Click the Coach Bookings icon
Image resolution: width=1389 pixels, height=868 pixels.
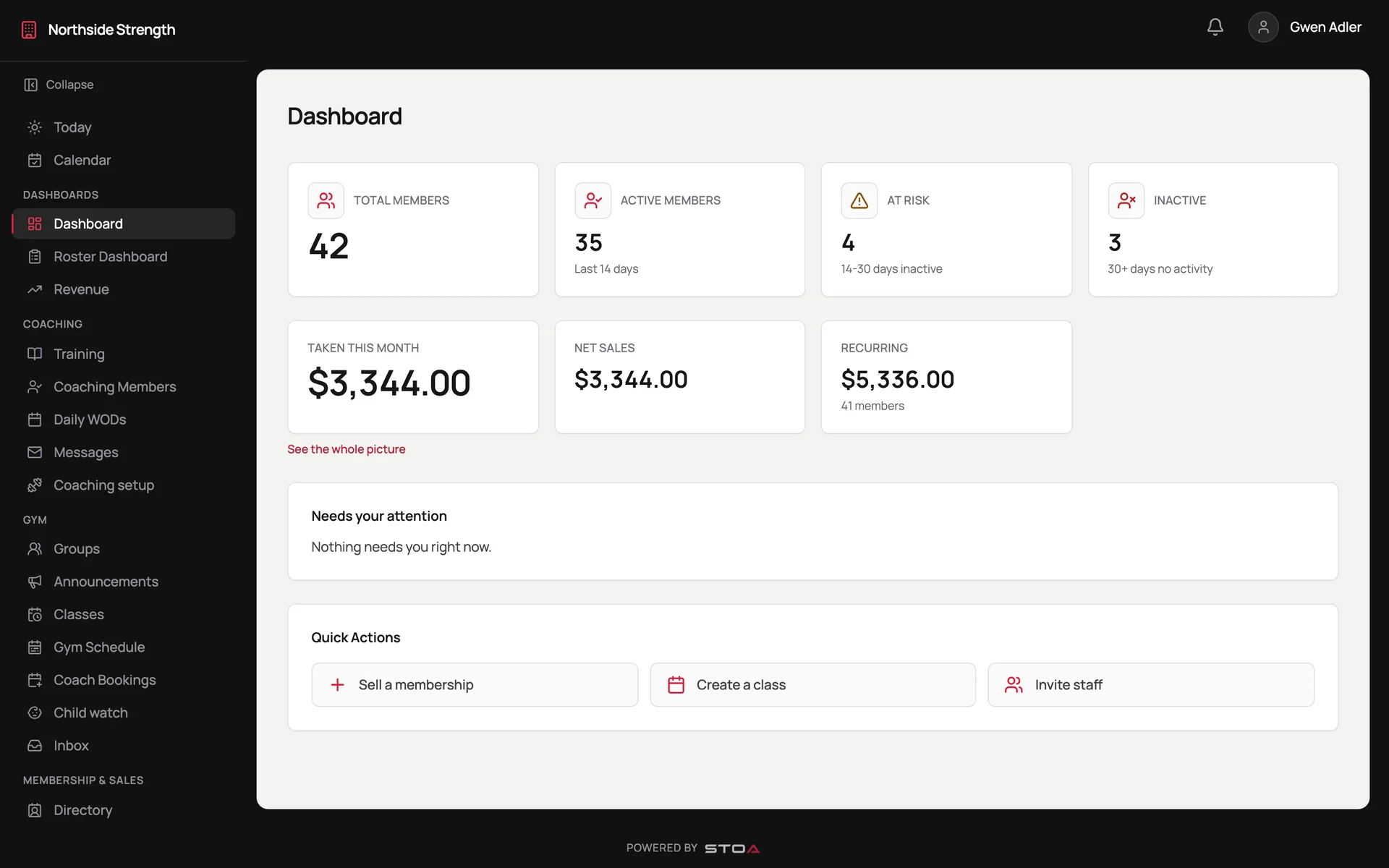[x=35, y=680]
